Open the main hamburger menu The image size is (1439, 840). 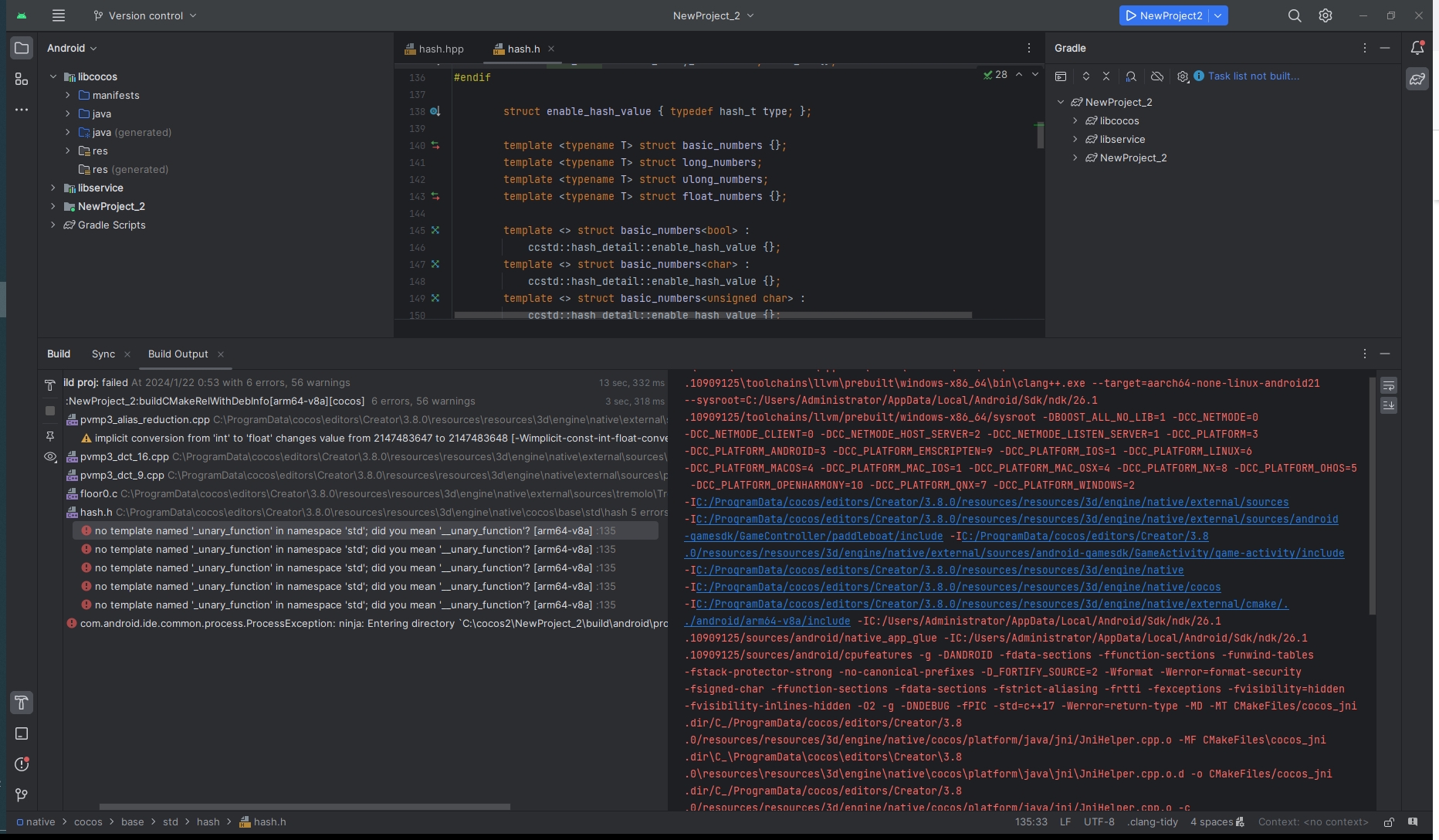pos(59,15)
